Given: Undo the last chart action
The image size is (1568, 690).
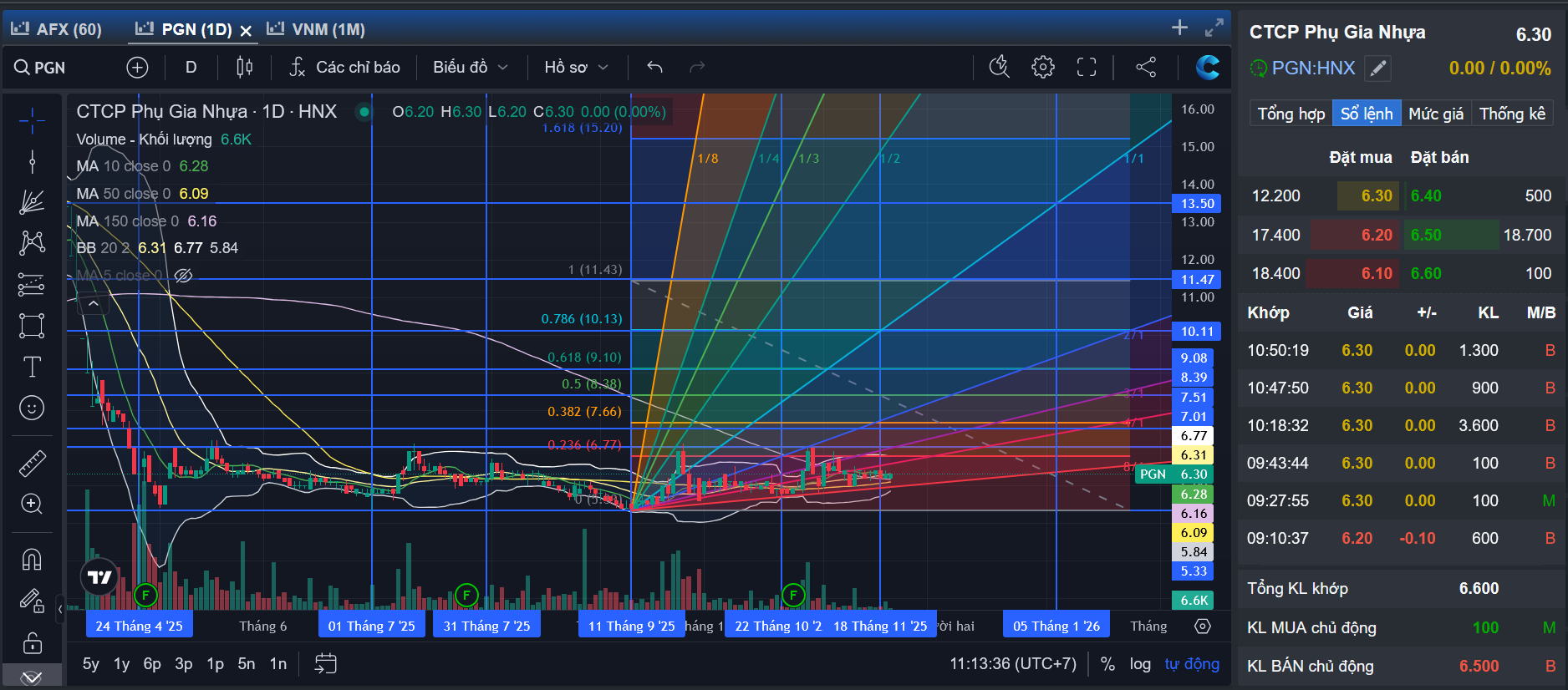Looking at the screenshot, I should tap(654, 67).
